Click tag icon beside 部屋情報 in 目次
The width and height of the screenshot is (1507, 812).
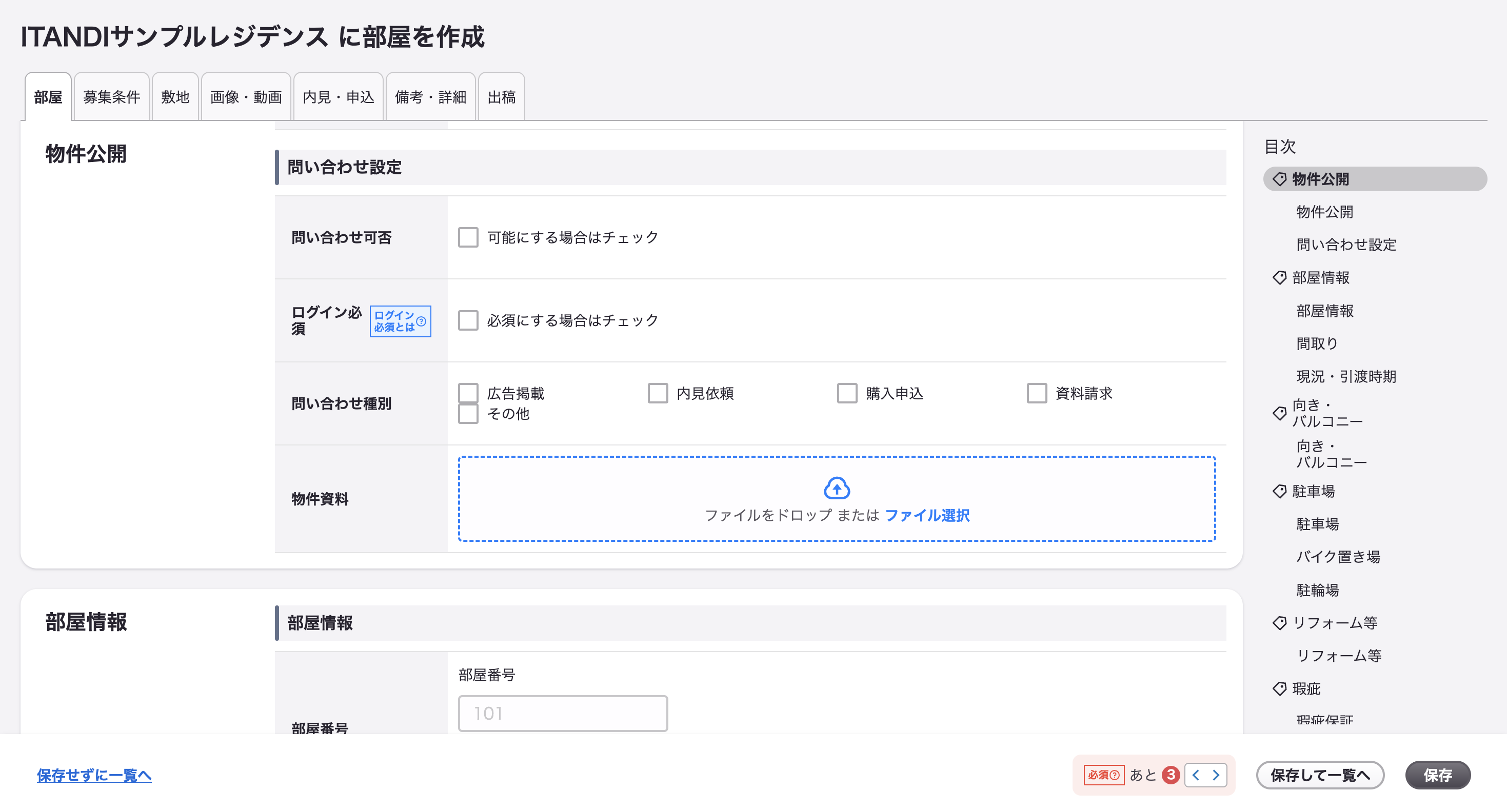click(1279, 278)
